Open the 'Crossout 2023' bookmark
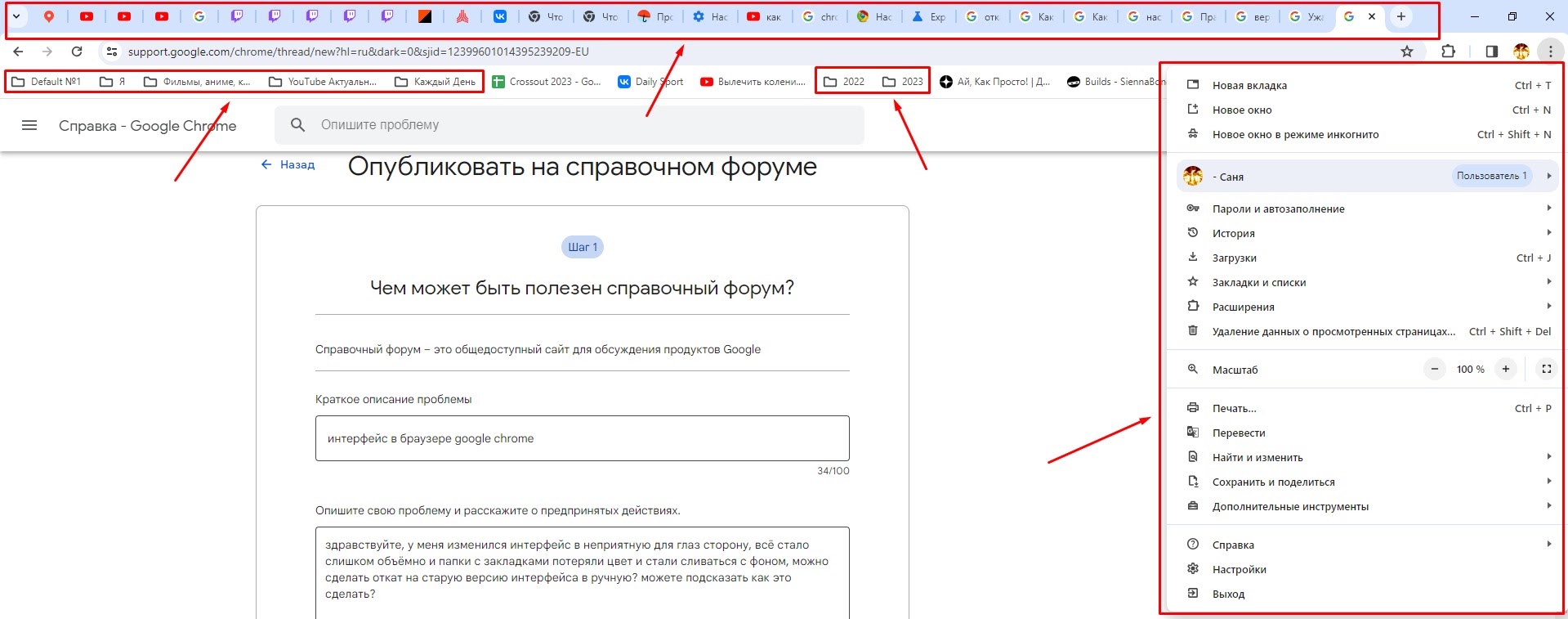 point(547,82)
